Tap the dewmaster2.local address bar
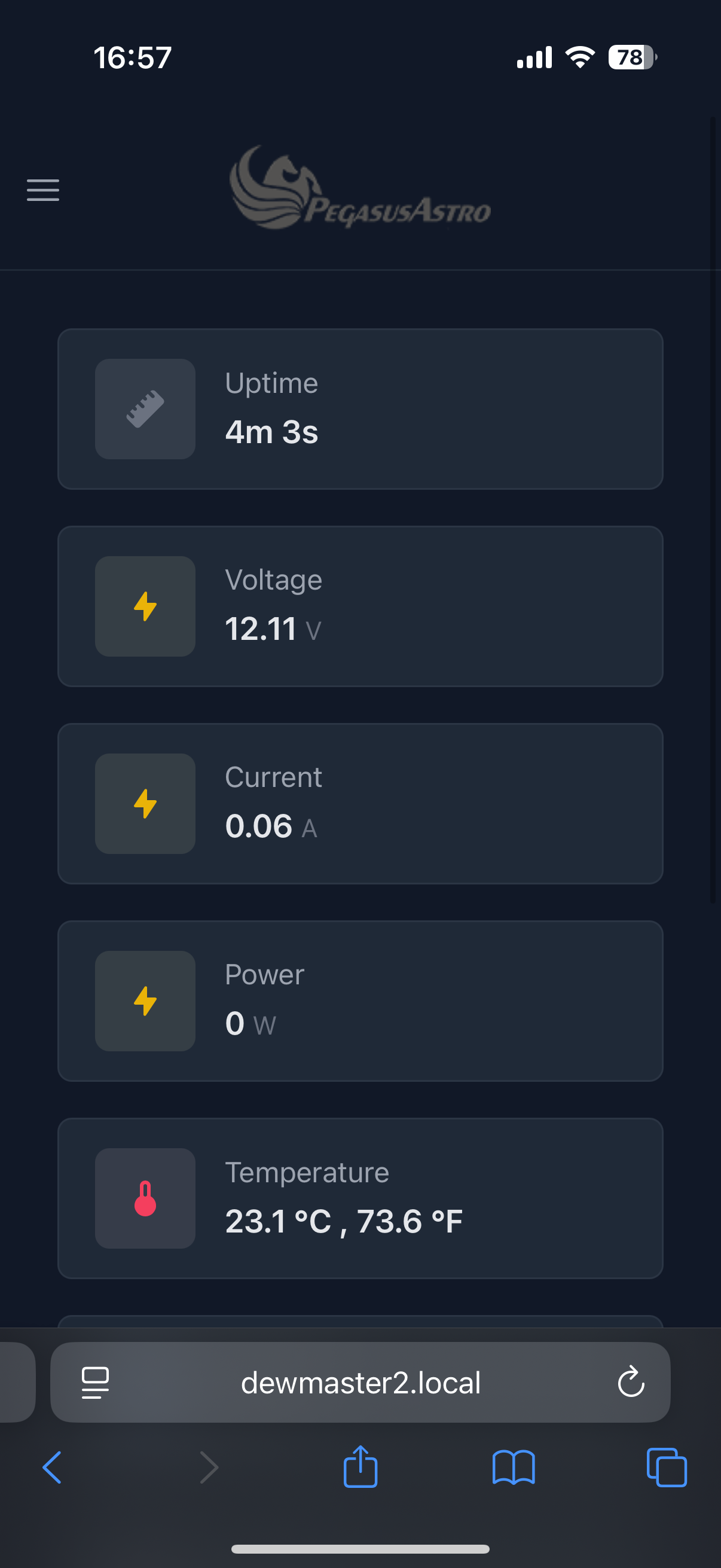The width and height of the screenshot is (721, 1568). [x=360, y=1383]
